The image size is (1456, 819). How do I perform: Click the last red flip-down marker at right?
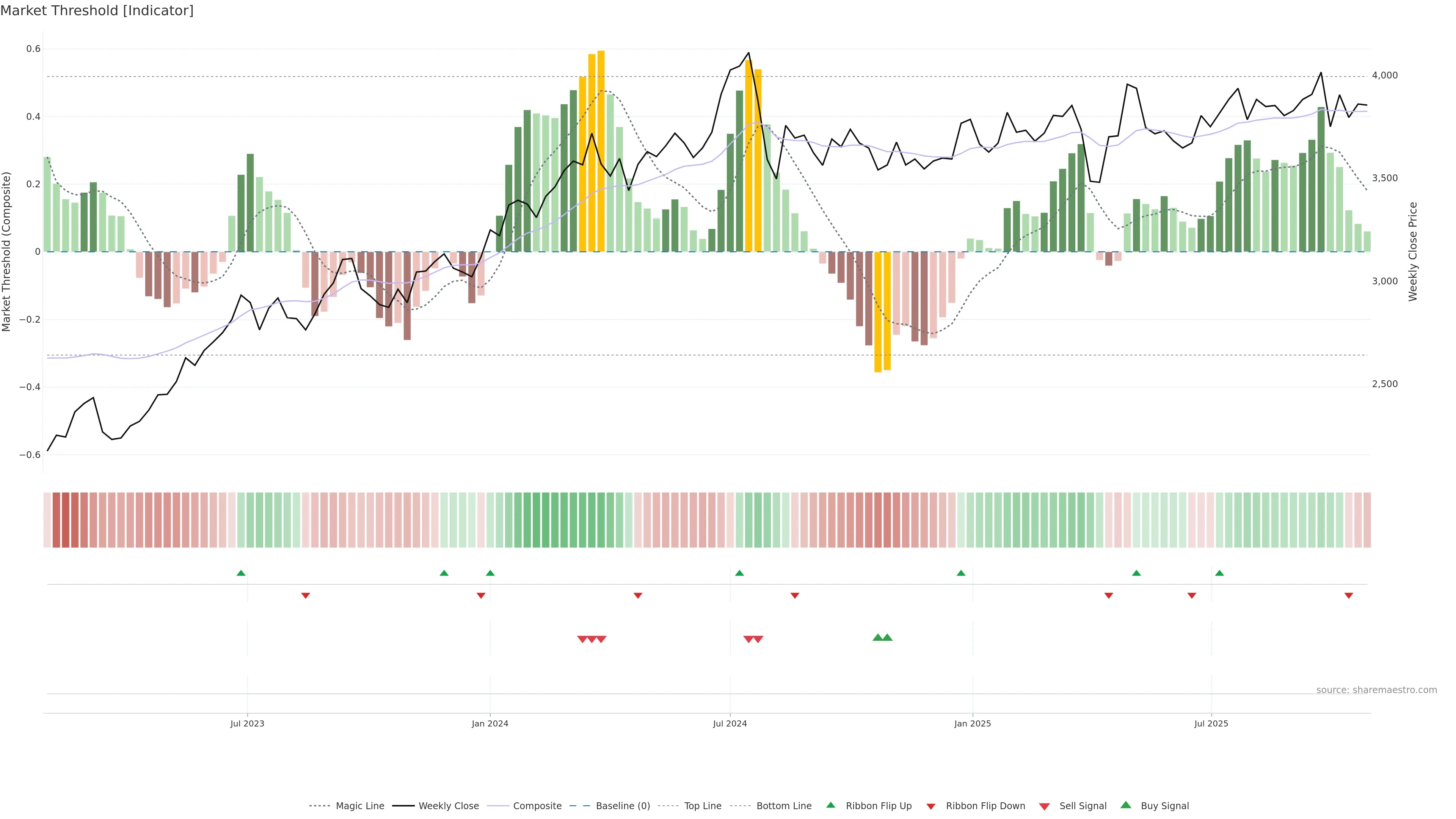1349,595
